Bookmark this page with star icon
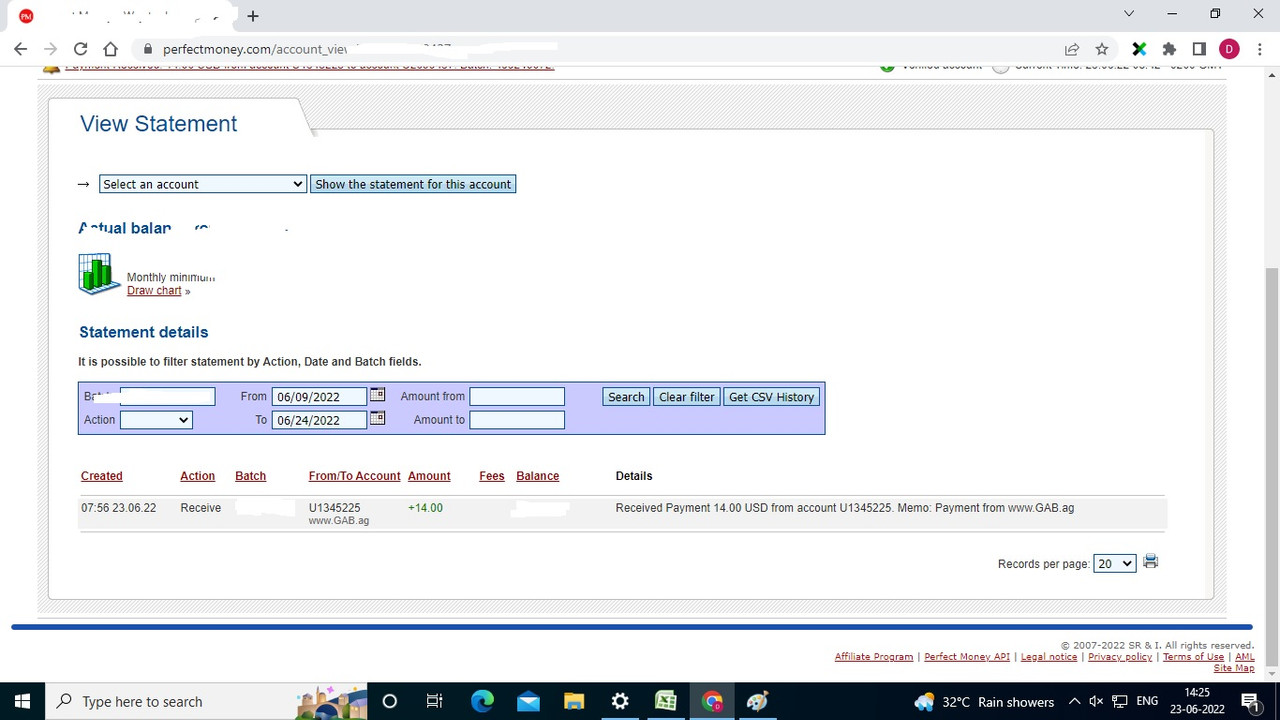Image resolution: width=1280 pixels, height=720 pixels. pyautogui.click(x=1102, y=49)
